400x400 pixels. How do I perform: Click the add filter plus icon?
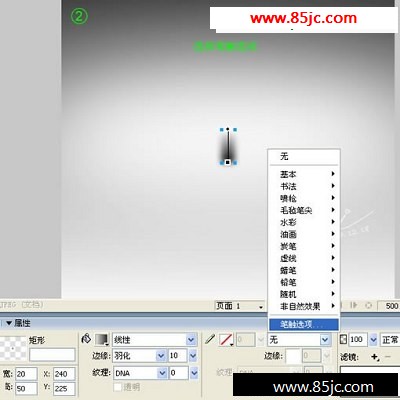(375, 357)
